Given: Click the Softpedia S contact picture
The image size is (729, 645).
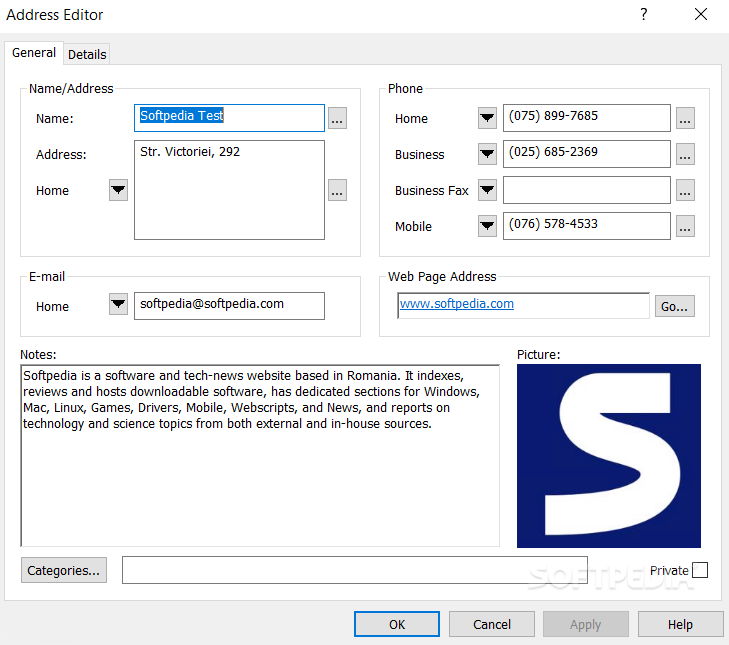Looking at the screenshot, I should click(609, 456).
